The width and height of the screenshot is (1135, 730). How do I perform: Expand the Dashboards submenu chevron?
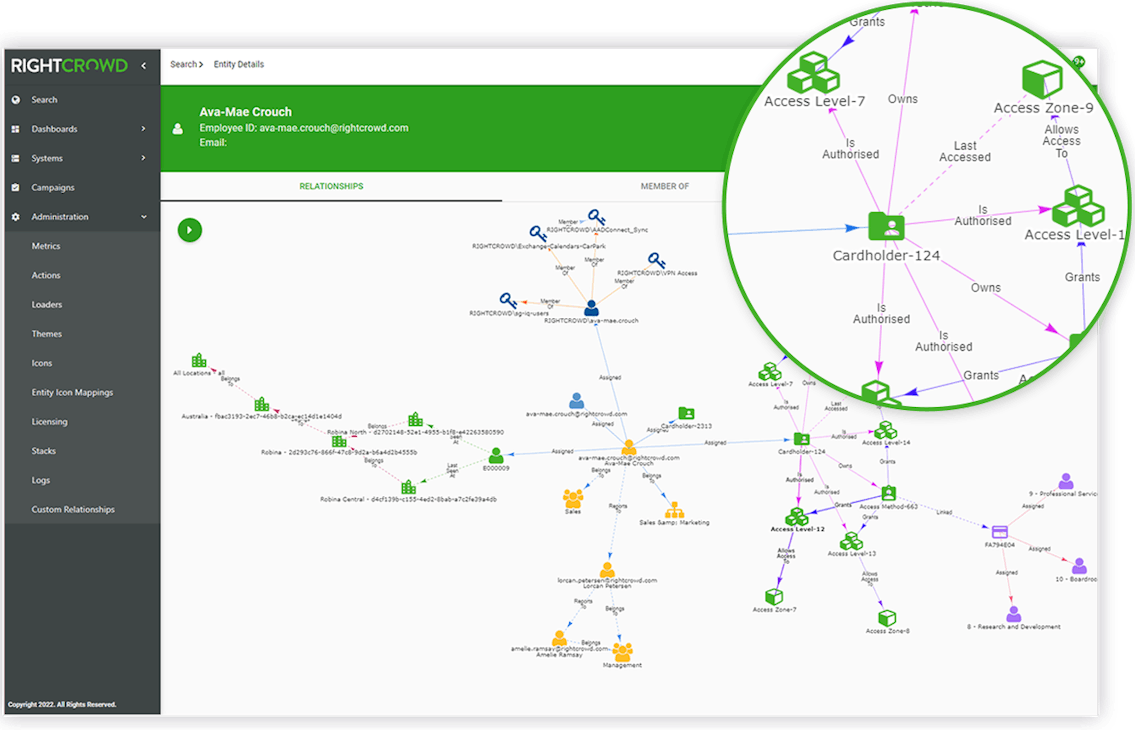pyautogui.click(x=143, y=129)
